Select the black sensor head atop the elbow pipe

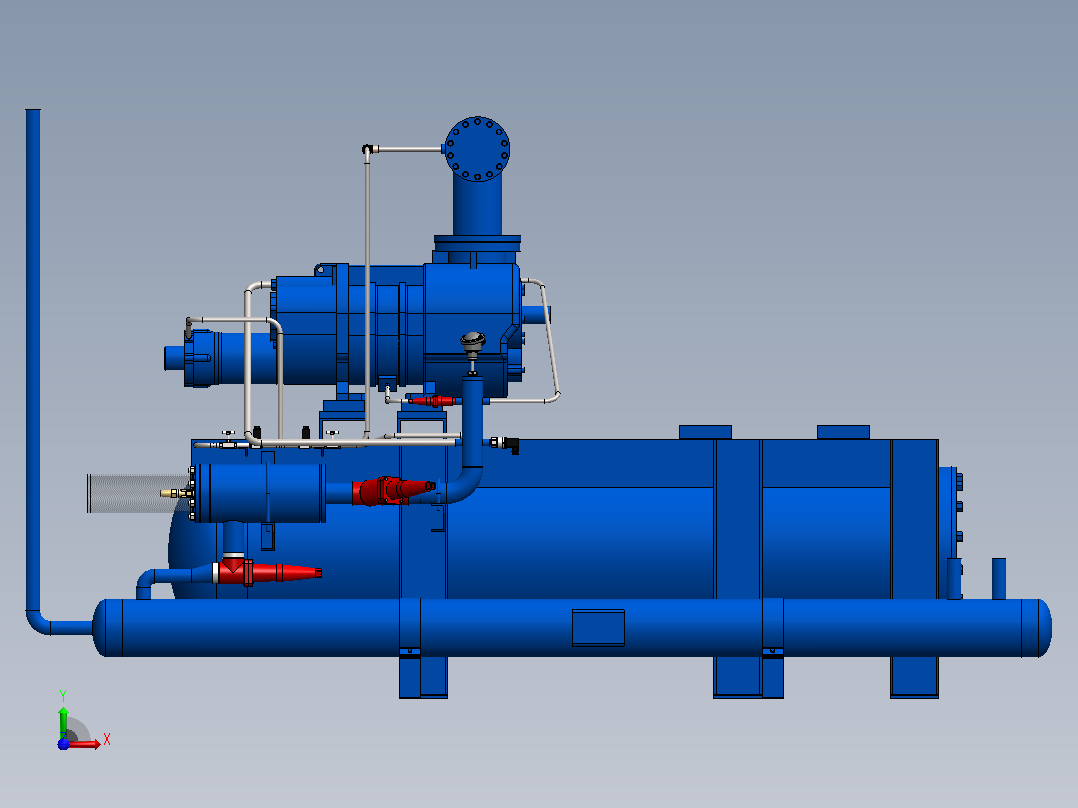(473, 340)
